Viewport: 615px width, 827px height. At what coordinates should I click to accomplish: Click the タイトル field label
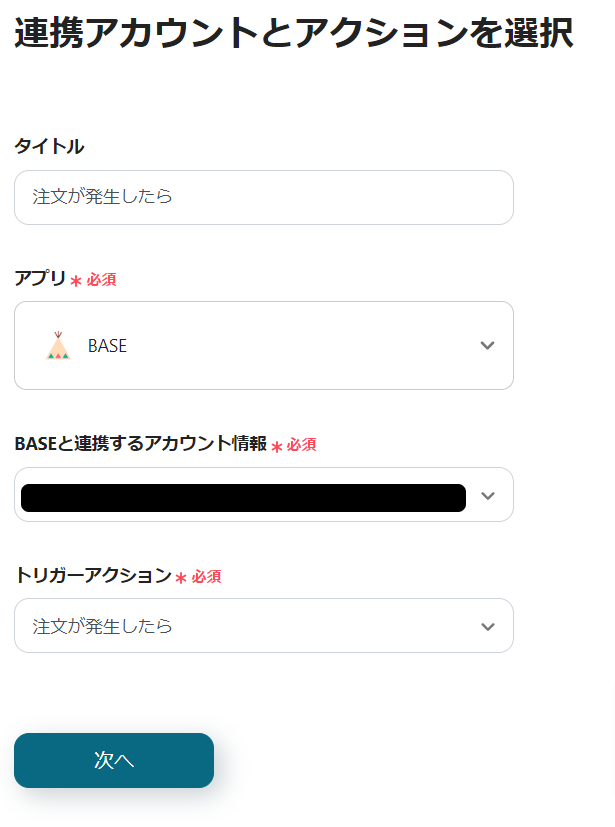[x=49, y=147]
